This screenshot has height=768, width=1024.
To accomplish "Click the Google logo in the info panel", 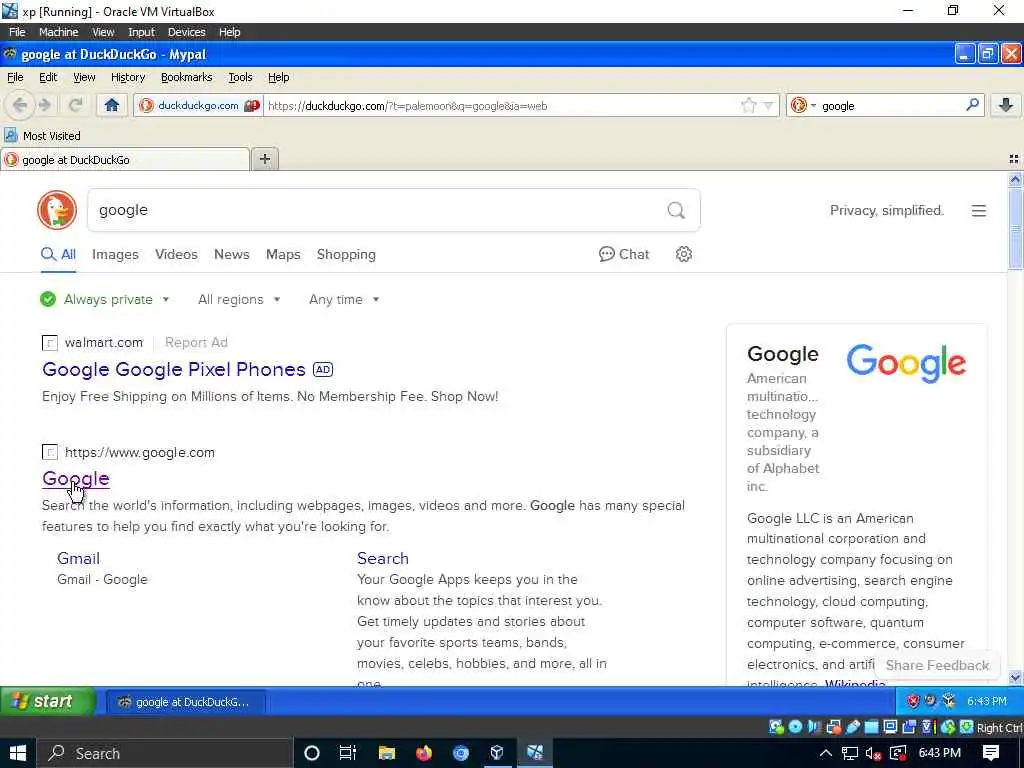I will click(x=906, y=363).
